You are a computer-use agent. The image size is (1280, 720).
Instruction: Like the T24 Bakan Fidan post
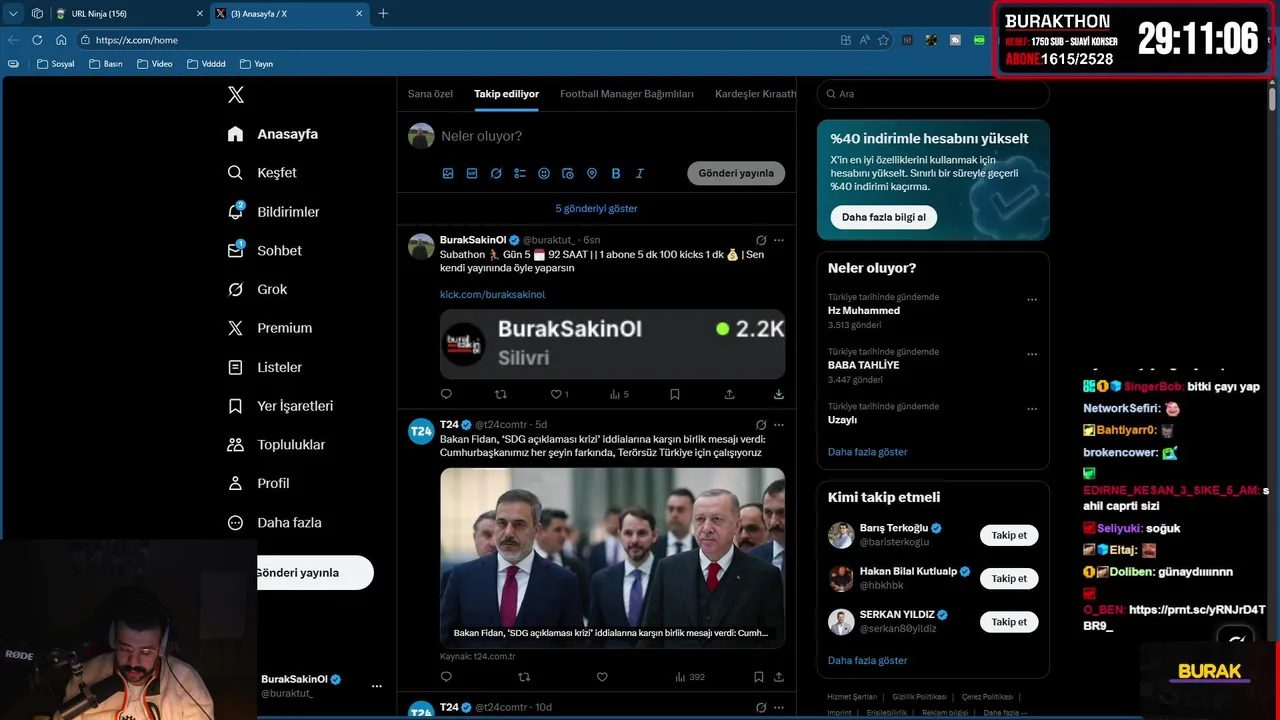tap(602, 677)
